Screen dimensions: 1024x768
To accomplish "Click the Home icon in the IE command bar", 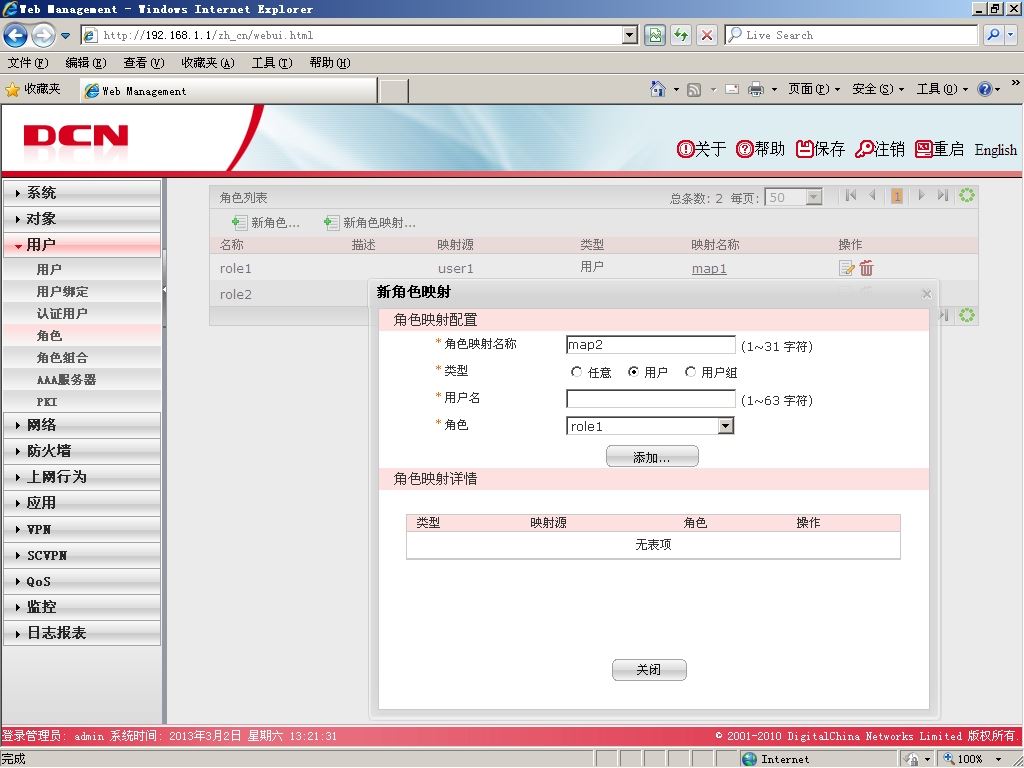I will 658,89.
